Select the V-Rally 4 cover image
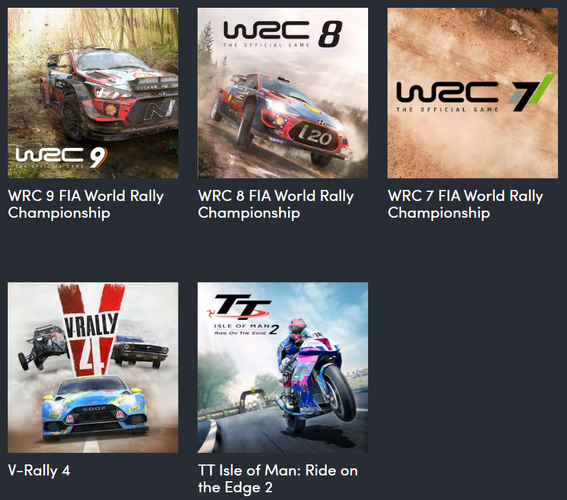The image size is (567, 500). pos(93,367)
